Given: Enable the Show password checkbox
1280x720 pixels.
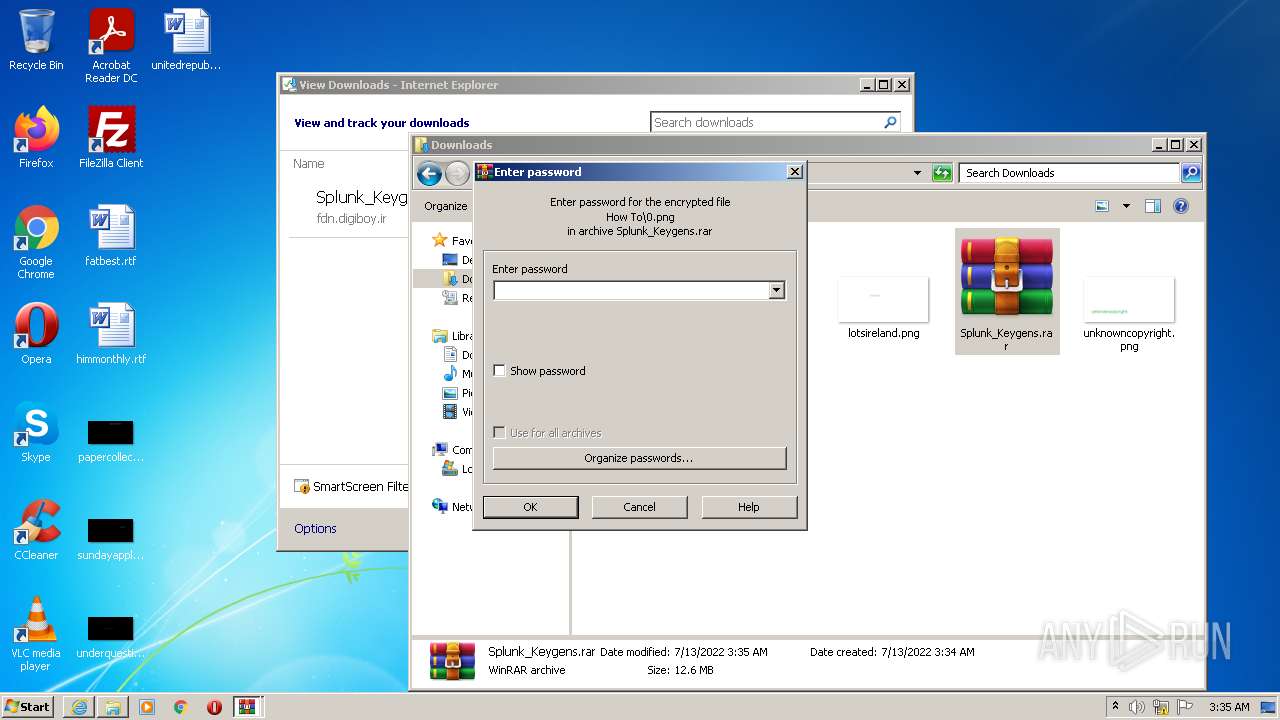Looking at the screenshot, I should 500,371.
